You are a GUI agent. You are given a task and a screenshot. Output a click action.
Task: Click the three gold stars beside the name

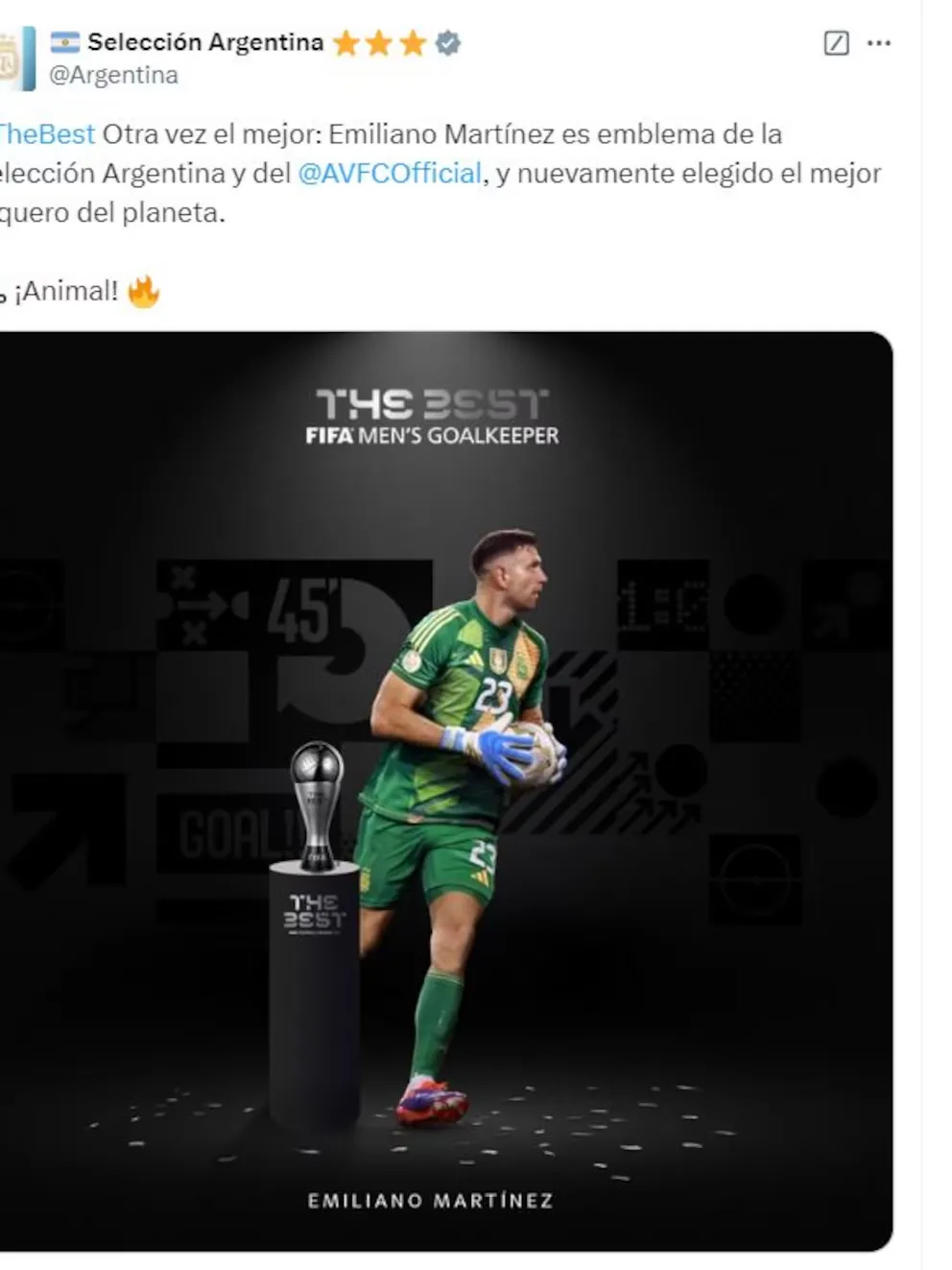379,43
